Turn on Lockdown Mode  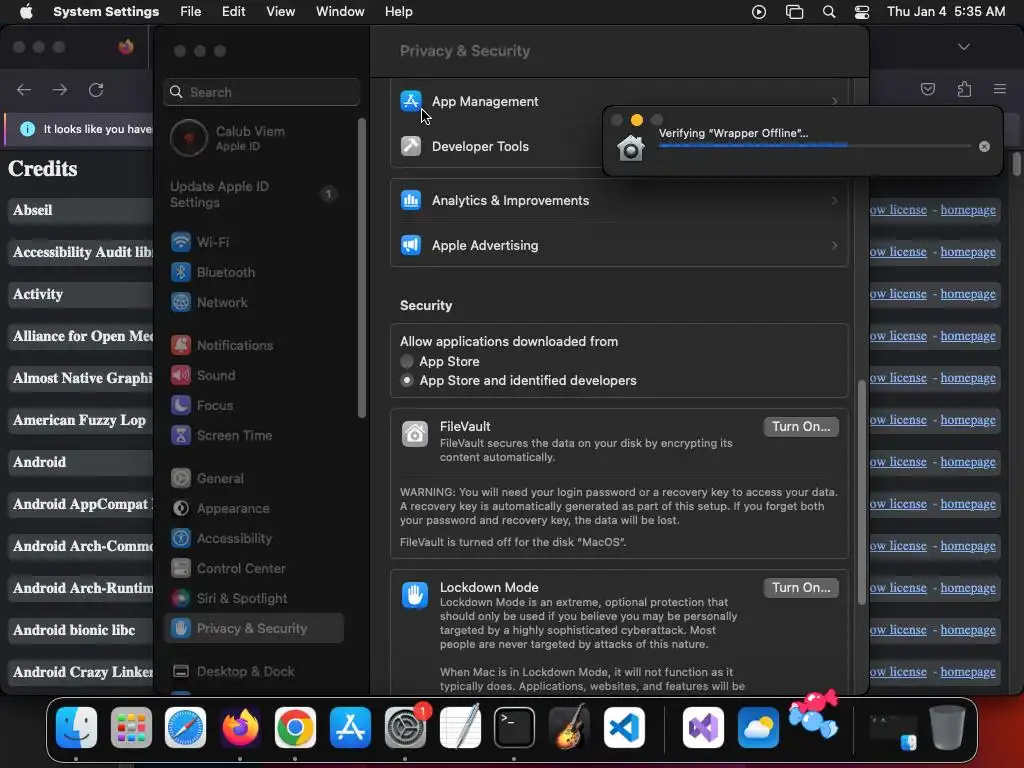801,588
